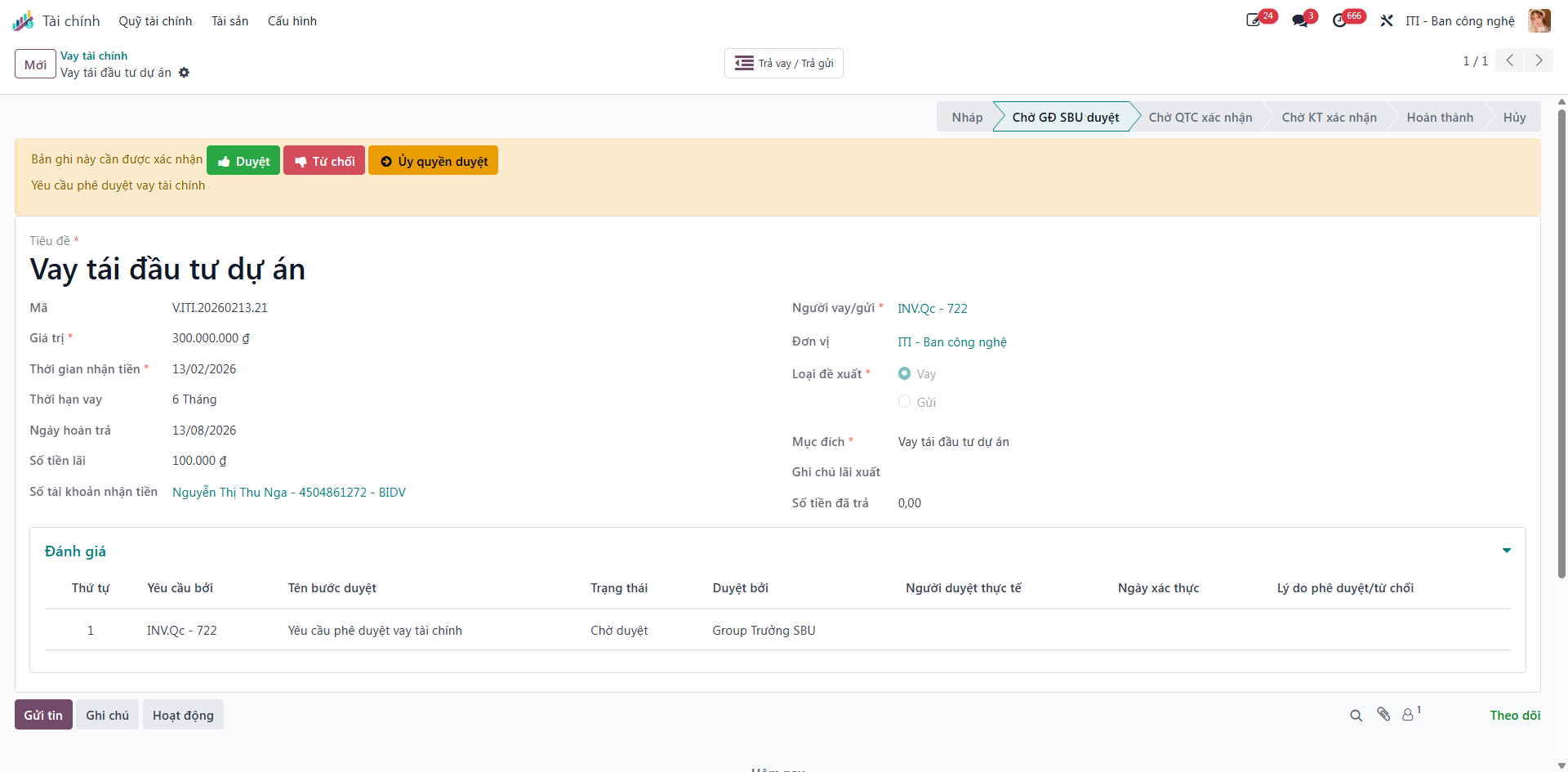This screenshot has width=1568, height=772.
Task: Open the user avatar menu
Action: [1539, 20]
